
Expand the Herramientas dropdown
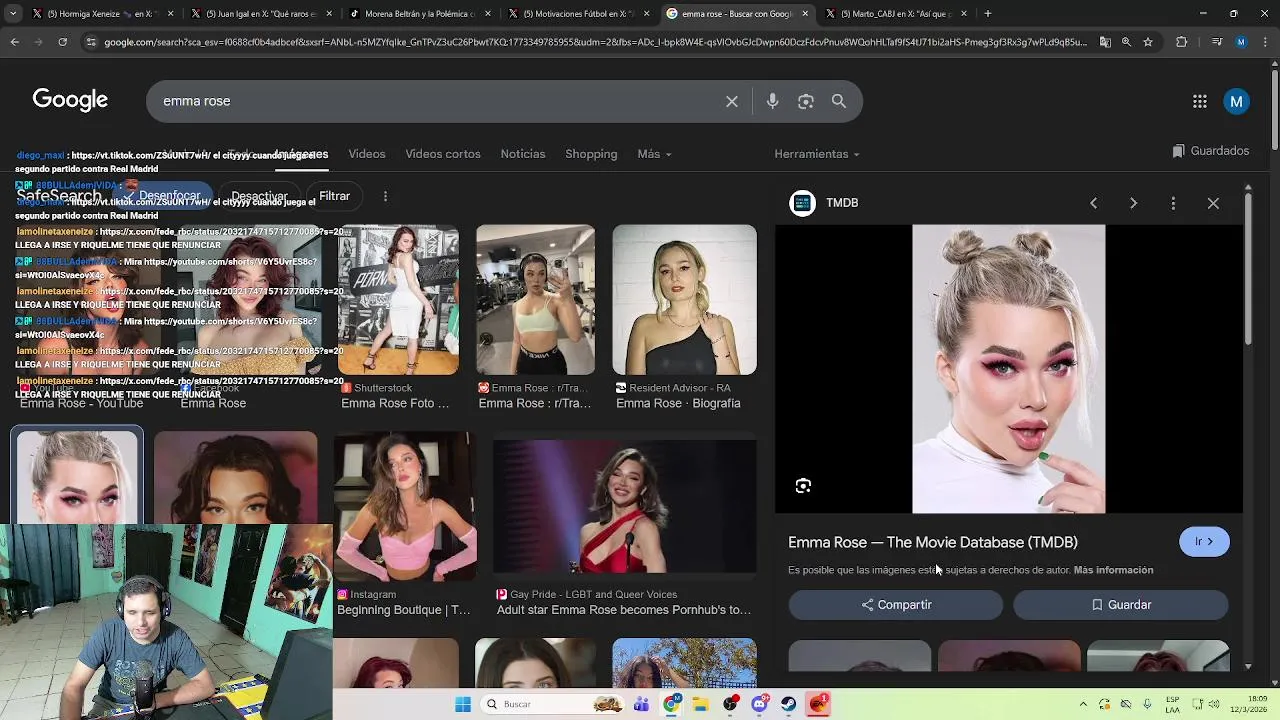[x=816, y=154]
